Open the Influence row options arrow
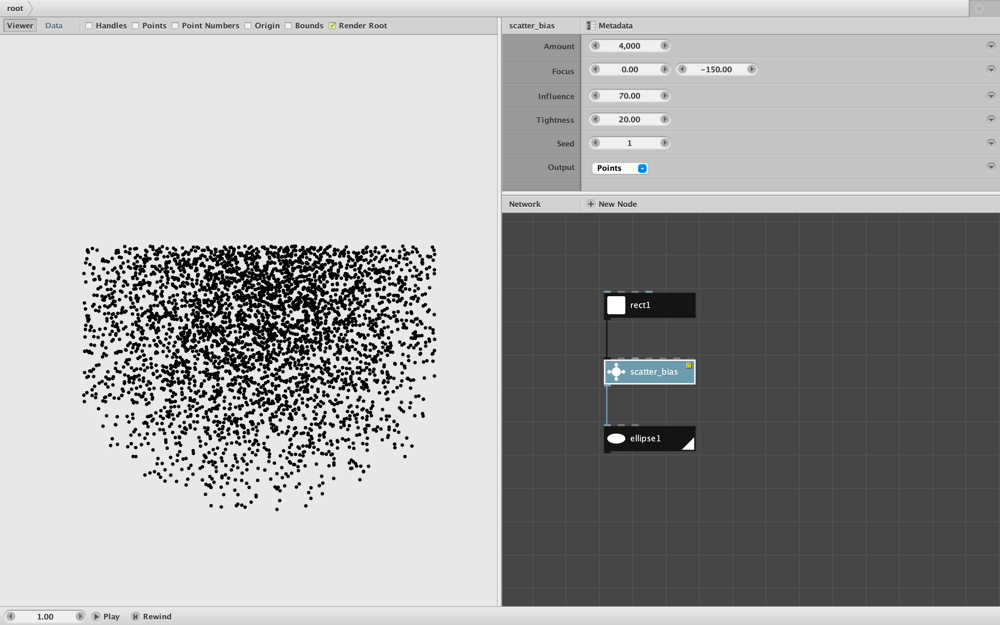 pyautogui.click(x=991, y=96)
